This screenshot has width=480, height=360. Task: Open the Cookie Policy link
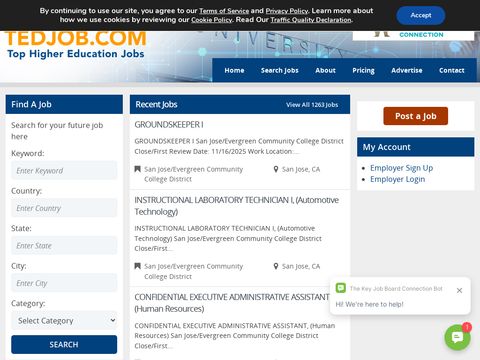click(211, 20)
